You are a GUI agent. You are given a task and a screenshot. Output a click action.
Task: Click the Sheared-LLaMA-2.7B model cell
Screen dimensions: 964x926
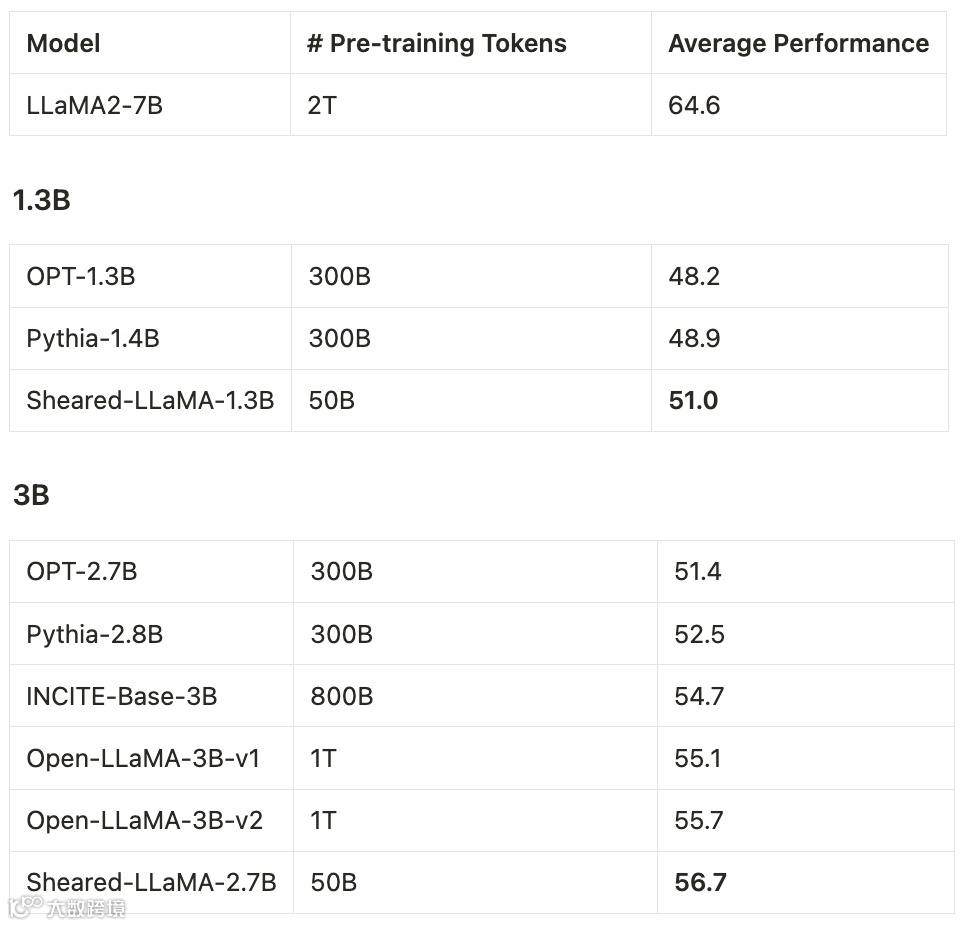pyautogui.click(x=151, y=882)
